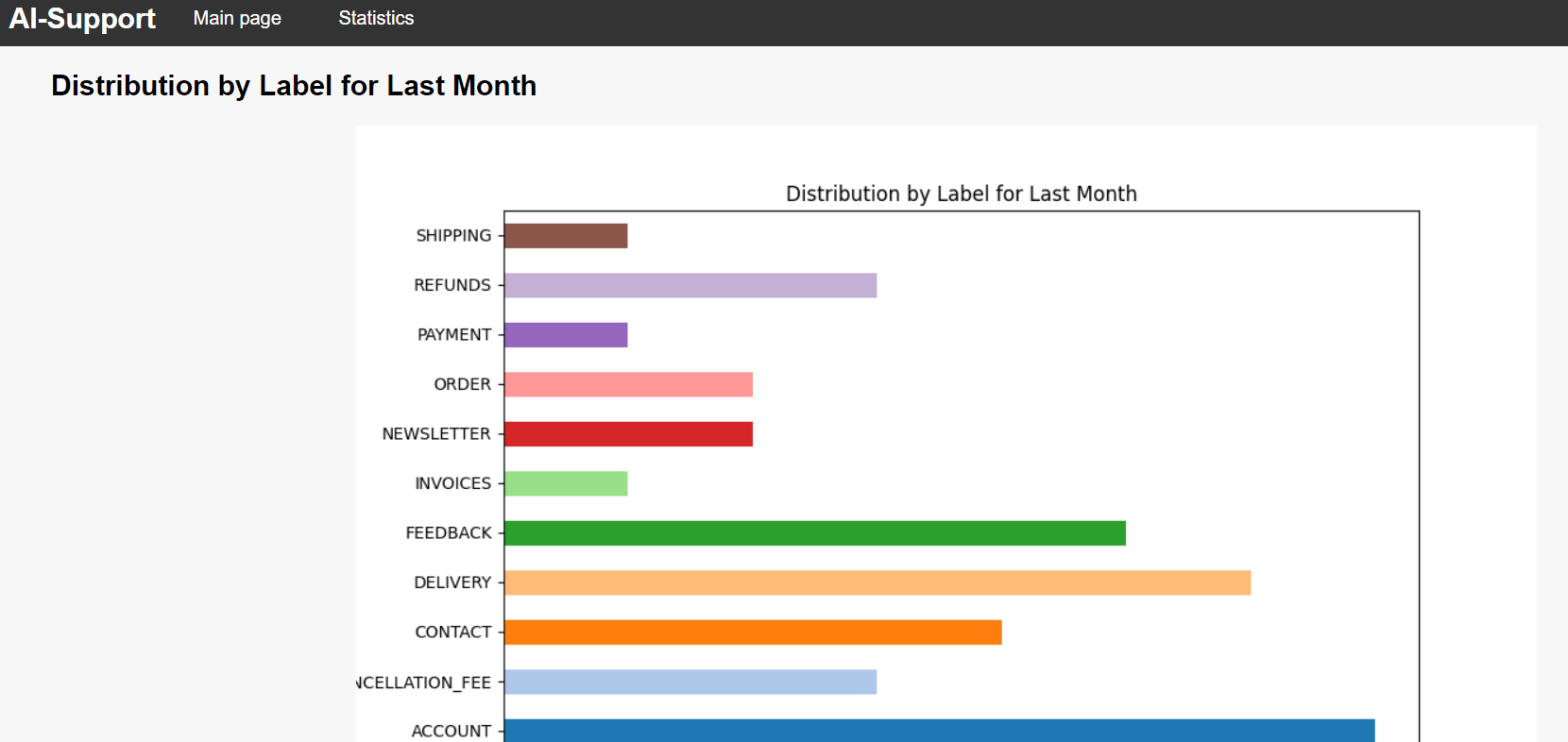The height and width of the screenshot is (742, 1568).
Task: Click the CONTACT axis label
Action: point(453,632)
